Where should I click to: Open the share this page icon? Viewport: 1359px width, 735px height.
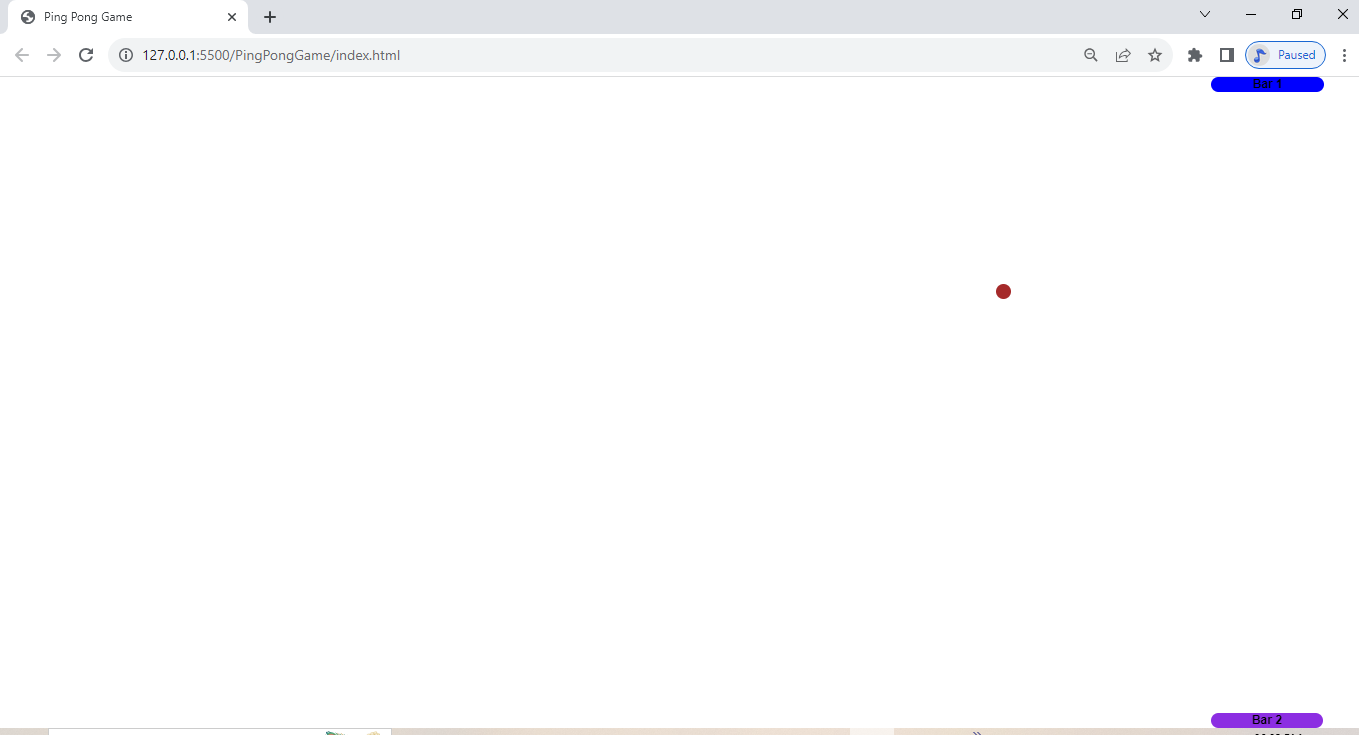coord(1123,55)
